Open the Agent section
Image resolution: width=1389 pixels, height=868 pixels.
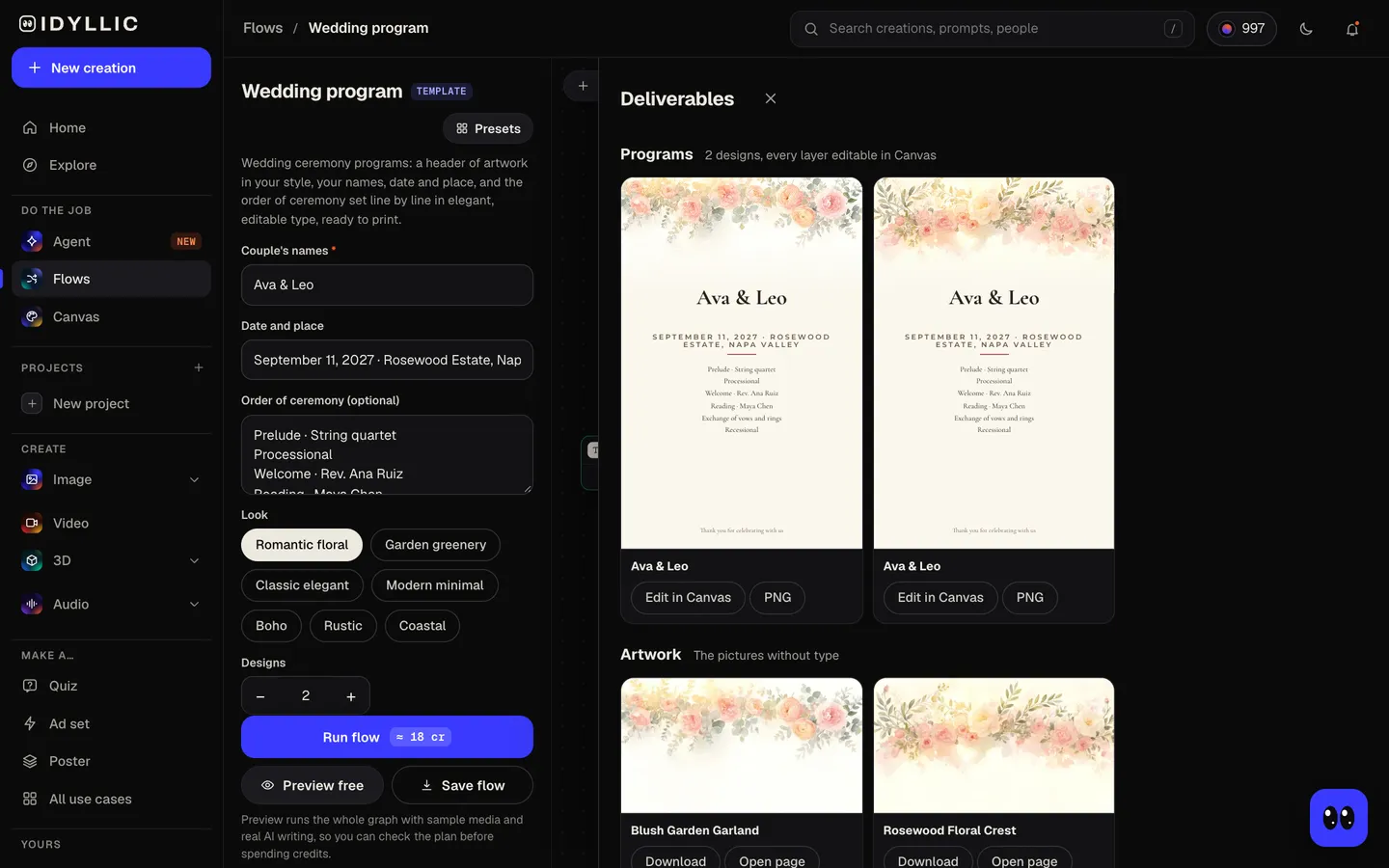111,241
